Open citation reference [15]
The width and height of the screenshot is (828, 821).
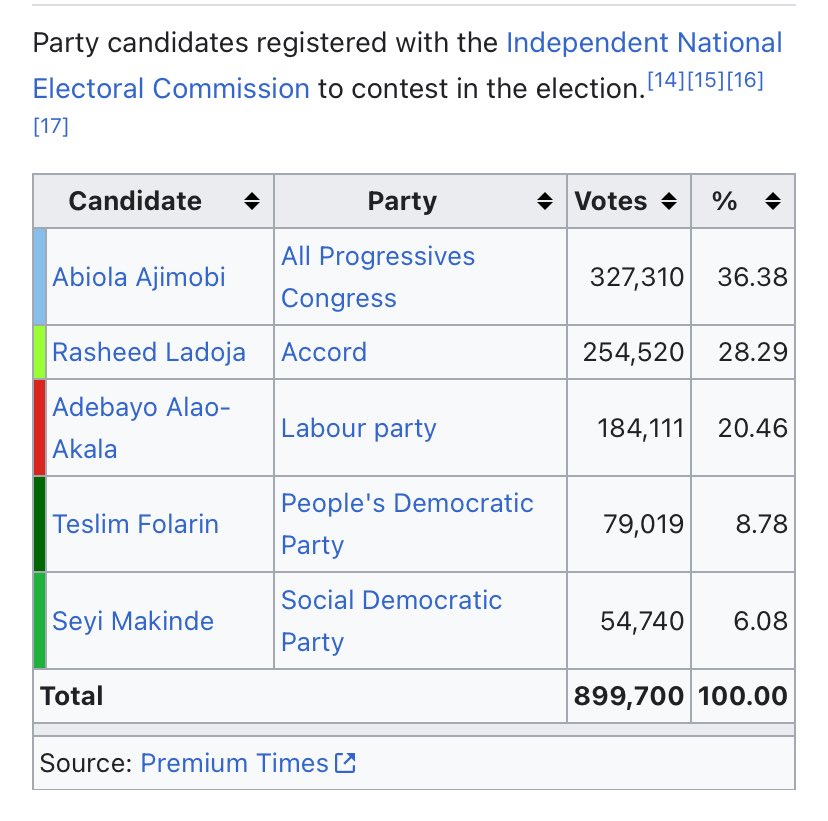(707, 82)
